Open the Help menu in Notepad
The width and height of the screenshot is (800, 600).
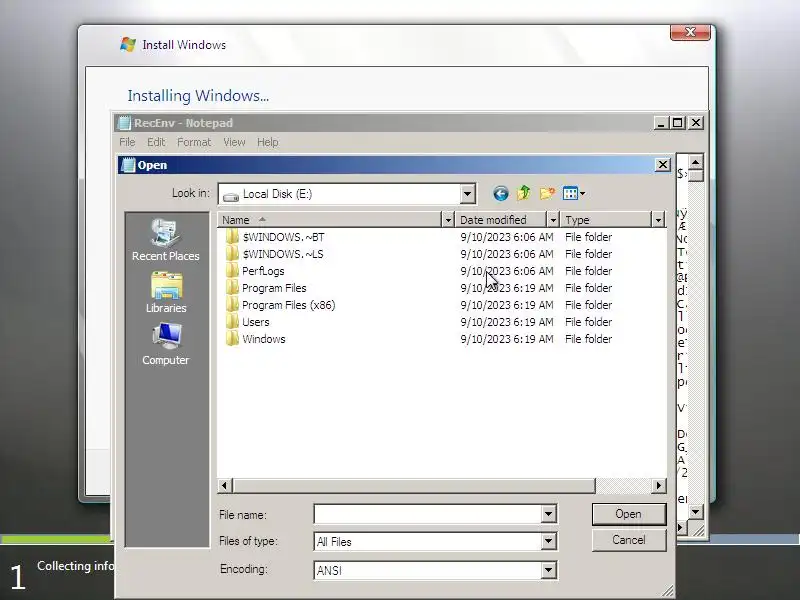click(x=267, y=142)
